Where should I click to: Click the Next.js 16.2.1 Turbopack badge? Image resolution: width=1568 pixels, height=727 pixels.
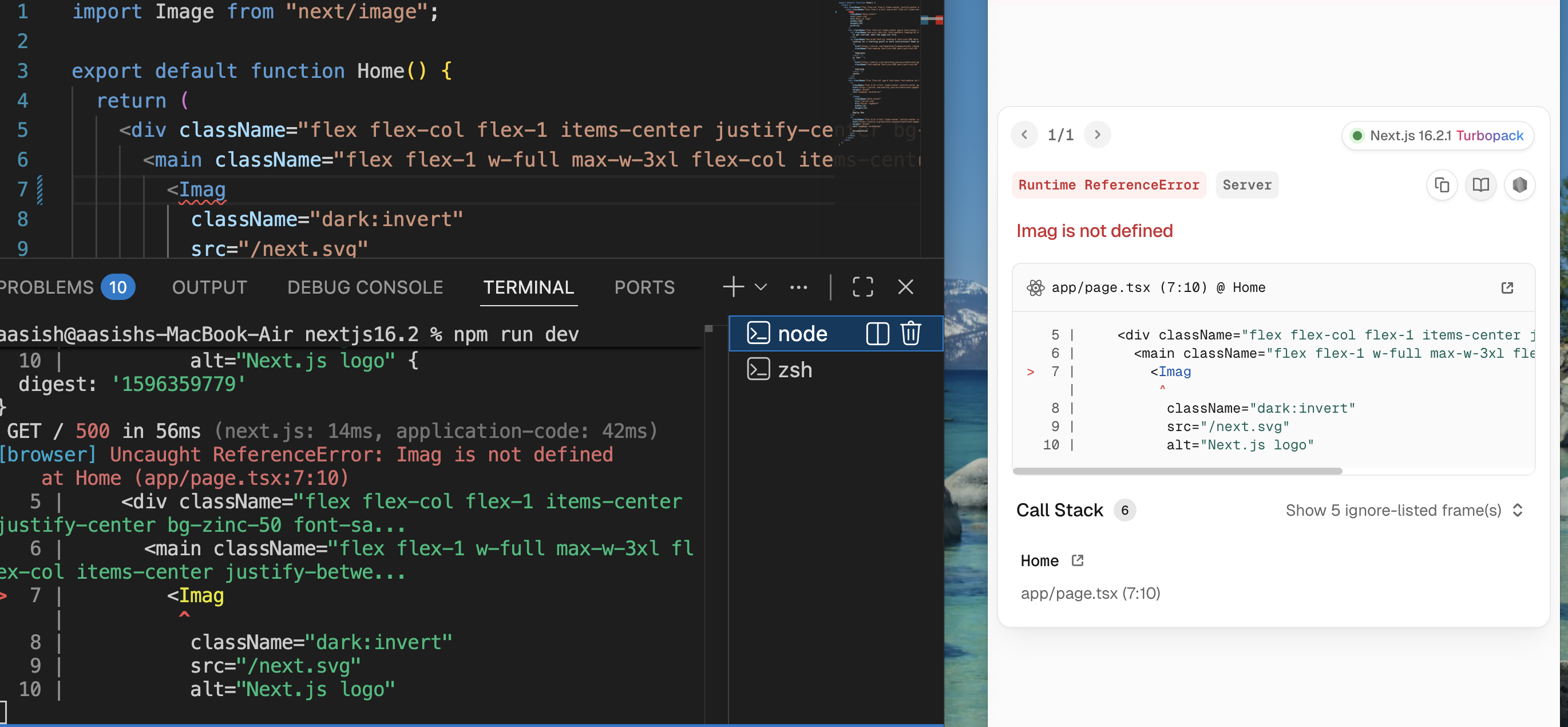(x=1437, y=135)
